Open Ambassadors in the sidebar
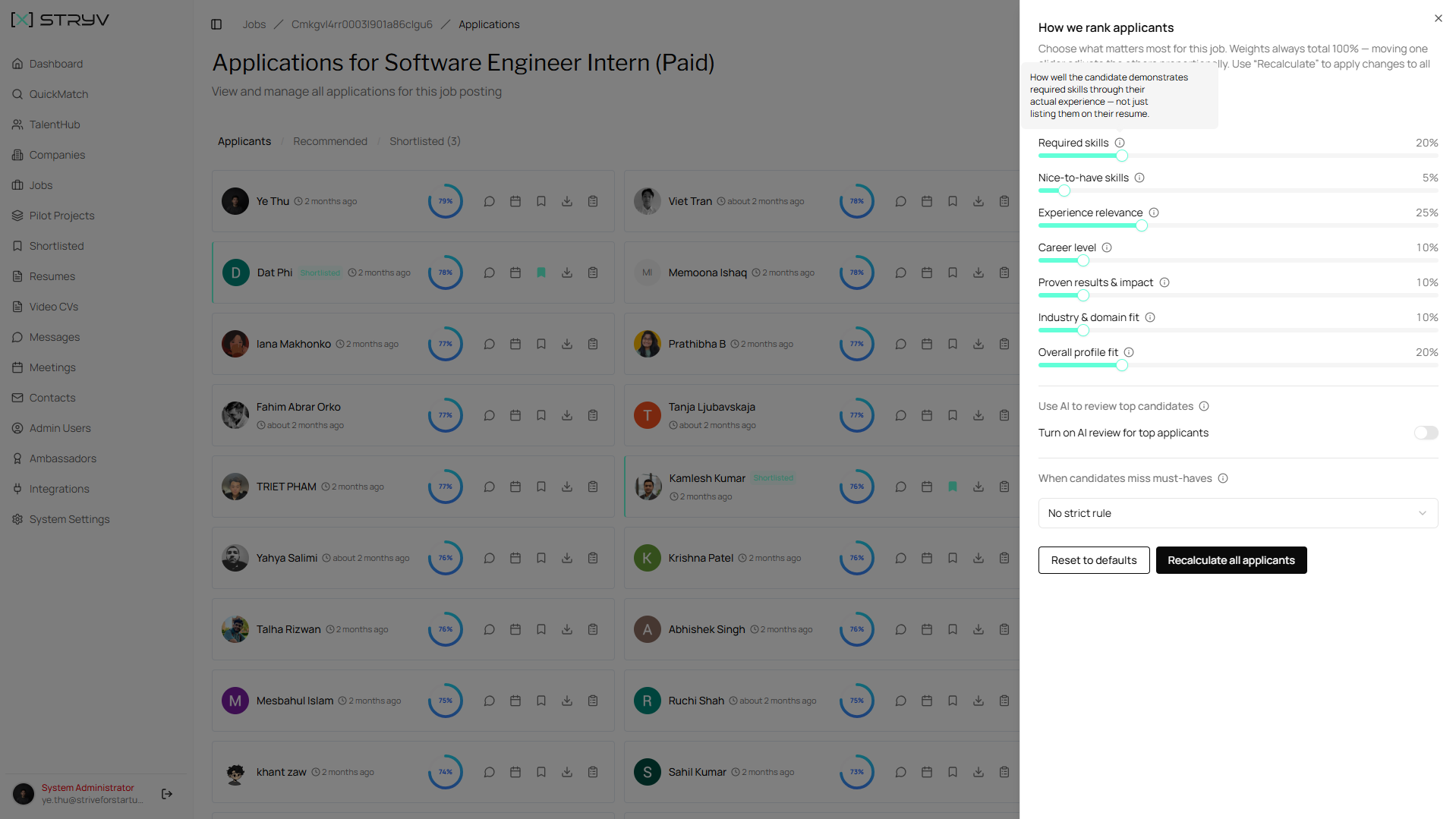This screenshot has height=819, width=1456. (63, 458)
